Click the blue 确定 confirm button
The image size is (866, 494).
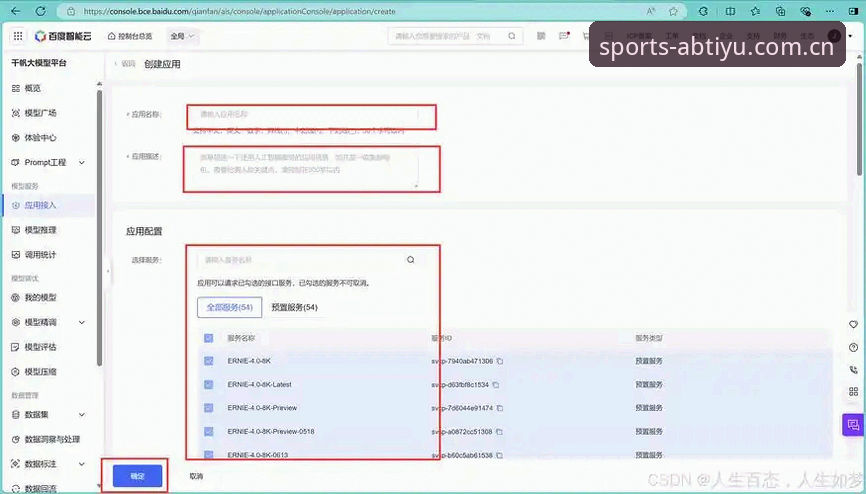coord(138,476)
